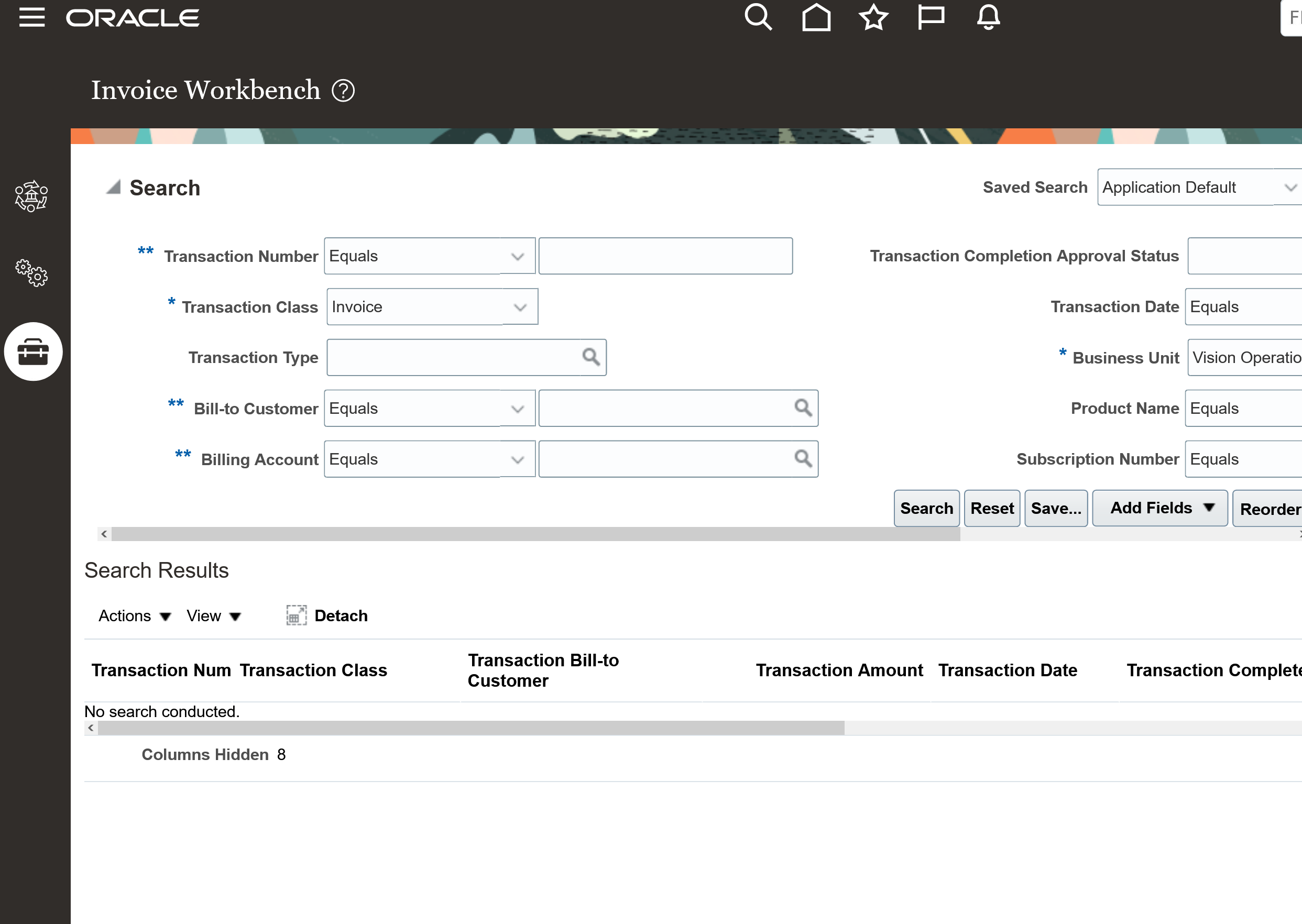The height and width of the screenshot is (924, 1302).
Task: Open Watchlist flag icon
Action: pos(931,18)
